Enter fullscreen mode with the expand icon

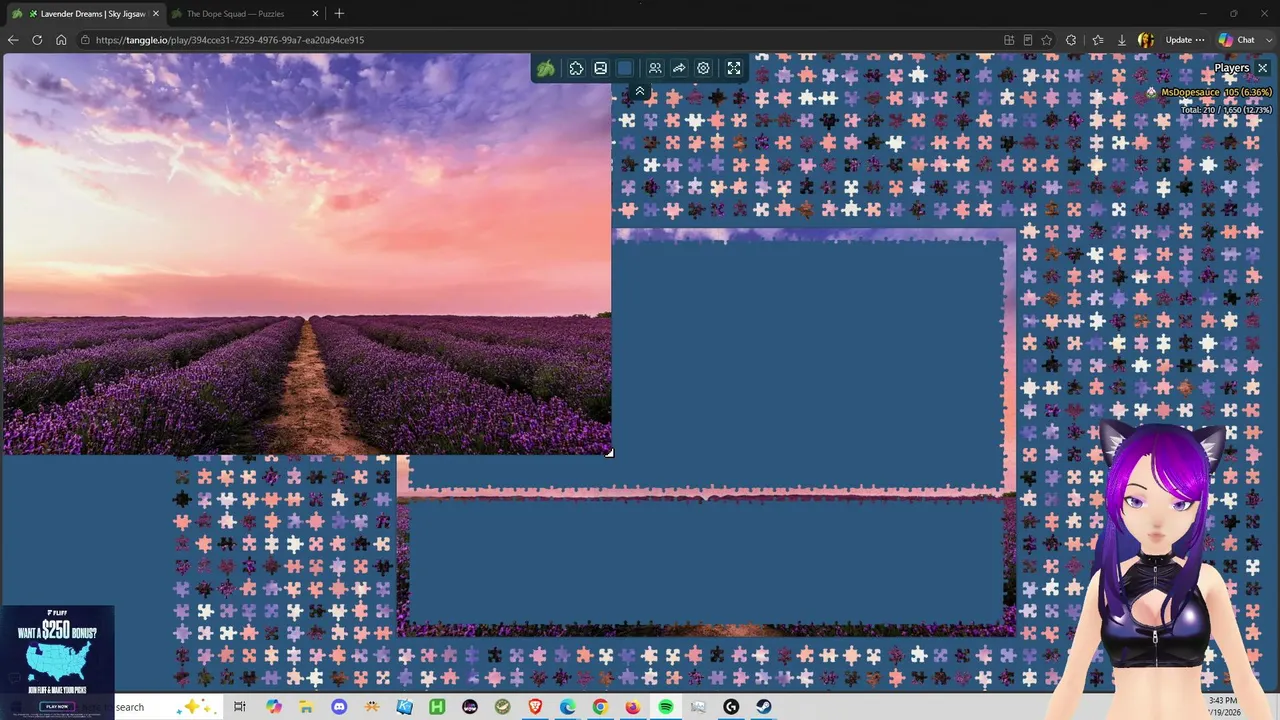coord(734,68)
